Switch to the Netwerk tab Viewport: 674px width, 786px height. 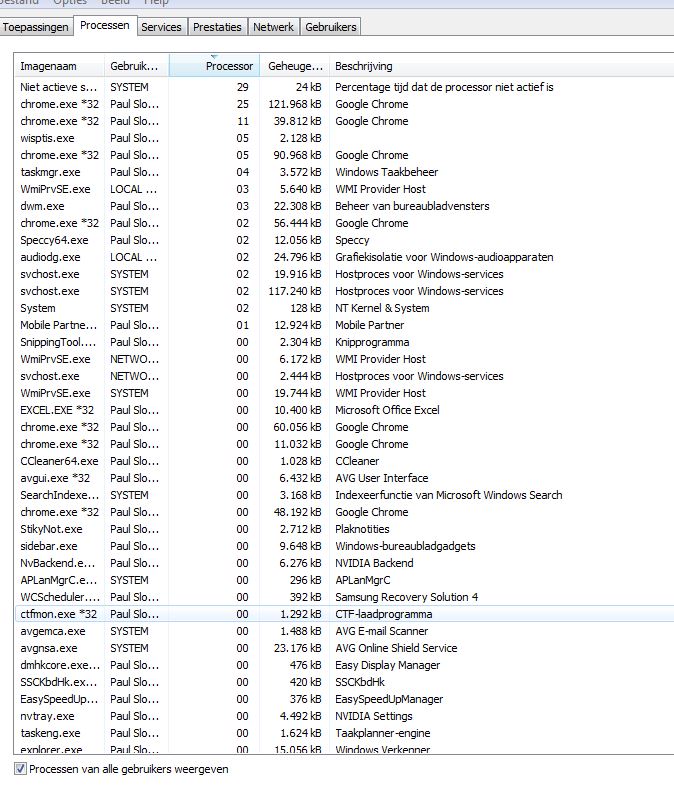273,27
